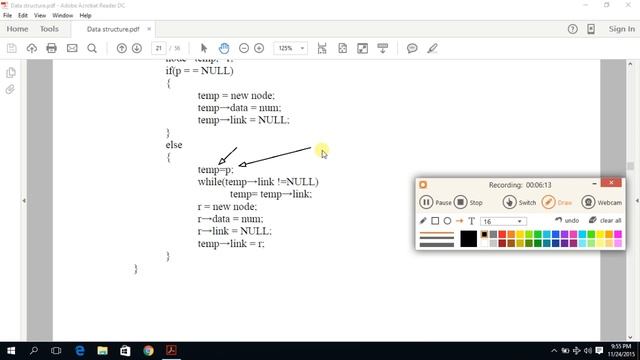
Task: Launch Microsoft Edge from the taskbar
Action: point(80,351)
